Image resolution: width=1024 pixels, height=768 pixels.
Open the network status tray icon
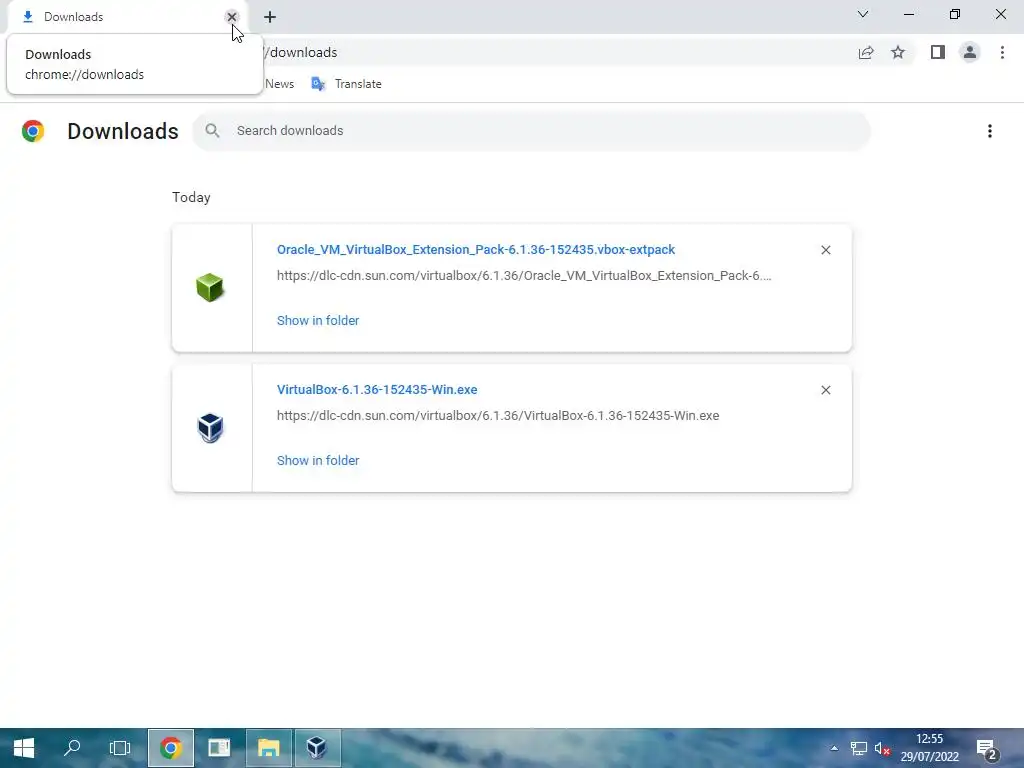point(858,748)
